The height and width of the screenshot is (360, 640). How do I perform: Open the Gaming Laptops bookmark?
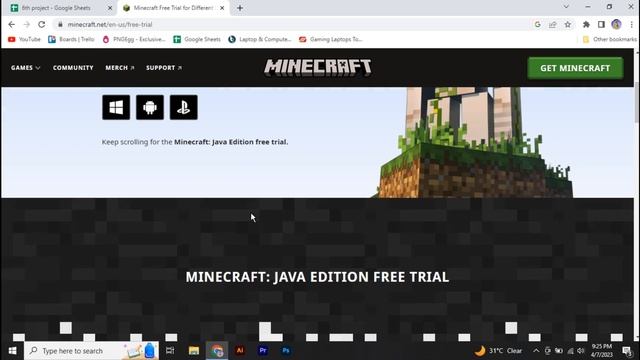(x=331, y=39)
